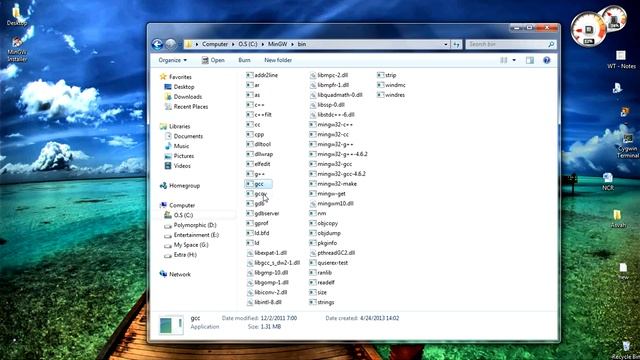Select the ld.bfd file
640x360 pixels.
[x=258, y=233]
